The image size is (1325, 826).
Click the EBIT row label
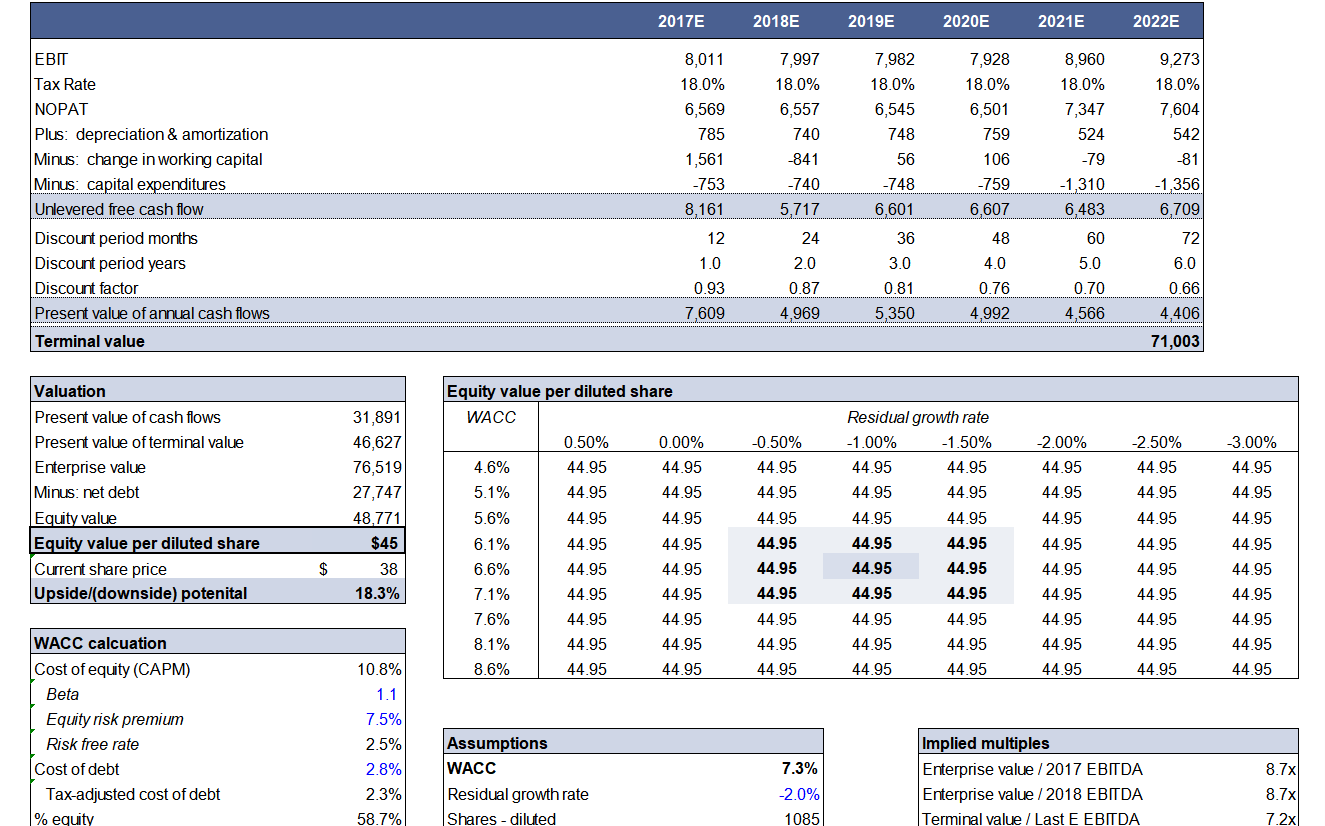[x=51, y=60]
